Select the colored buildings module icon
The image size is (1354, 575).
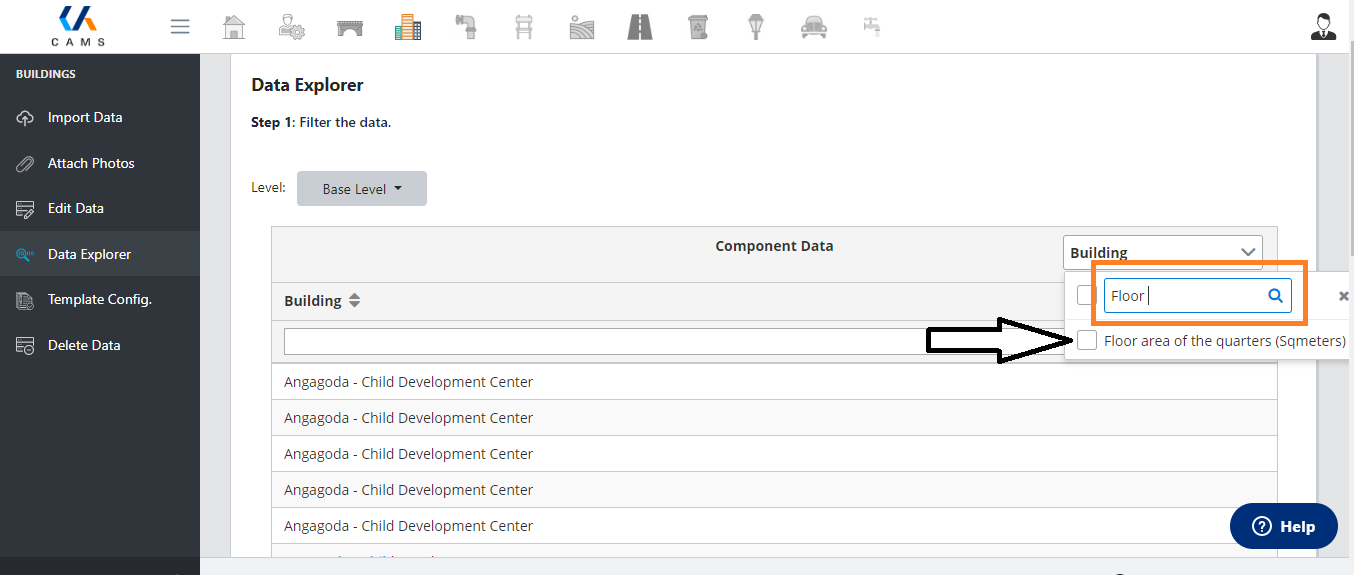click(x=408, y=27)
